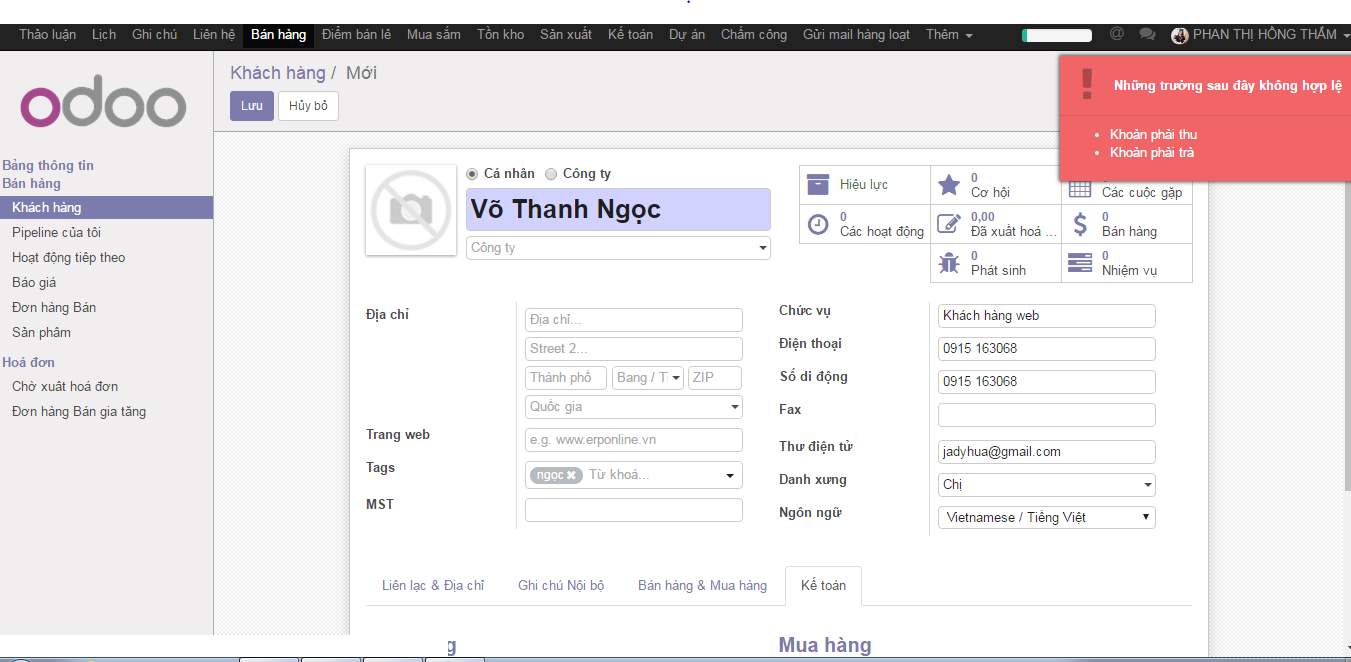Click the progress bar in top bar
This screenshot has width=1351, height=662.
(x=1059, y=35)
